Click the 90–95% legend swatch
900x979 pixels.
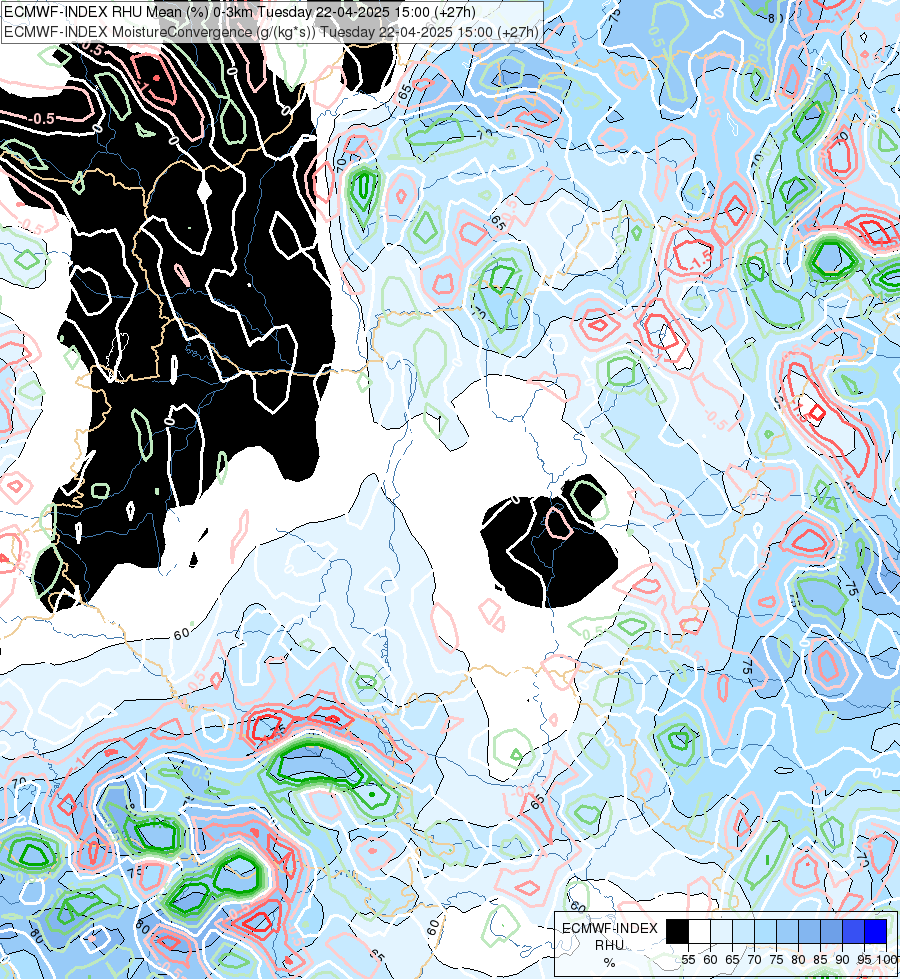tap(853, 931)
